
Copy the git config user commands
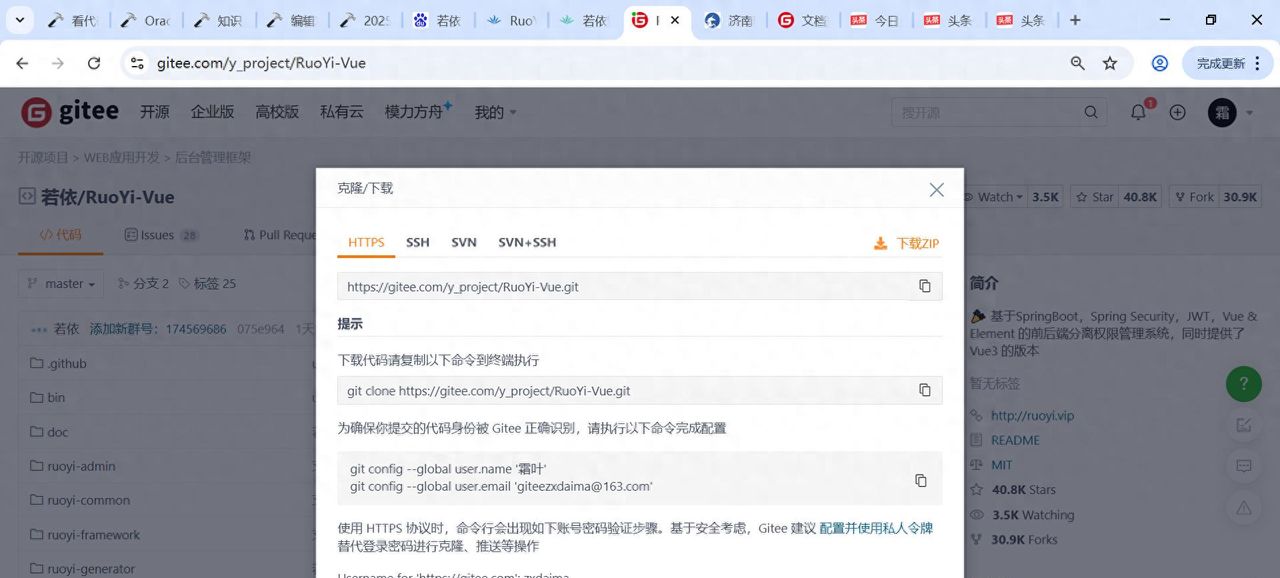pos(920,480)
